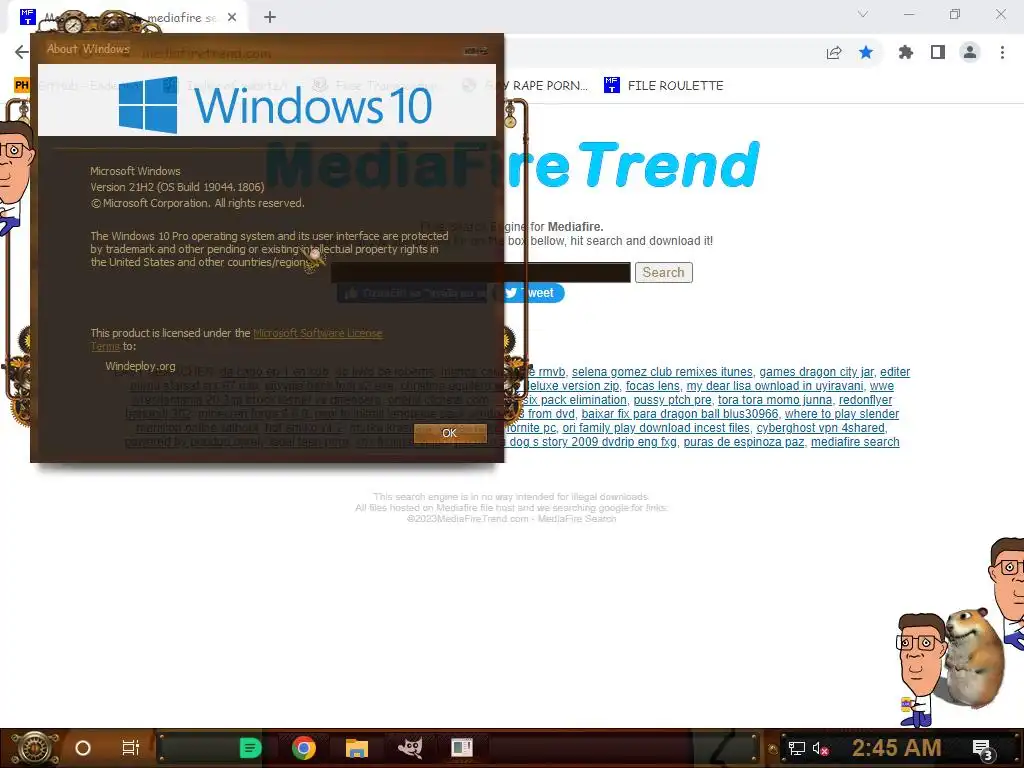Close the About Windows dialog
Viewport: 1024px width, 768px height.
(x=475, y=50)
